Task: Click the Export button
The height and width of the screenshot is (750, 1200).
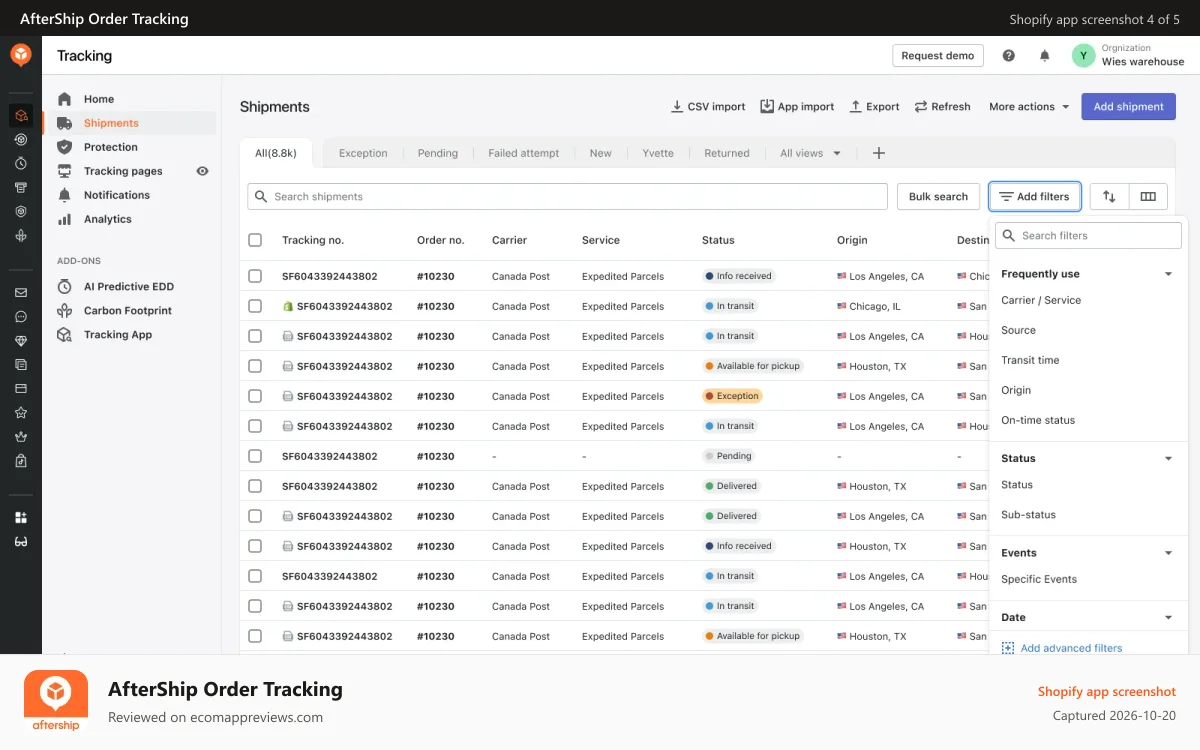Action: point(874,106)
